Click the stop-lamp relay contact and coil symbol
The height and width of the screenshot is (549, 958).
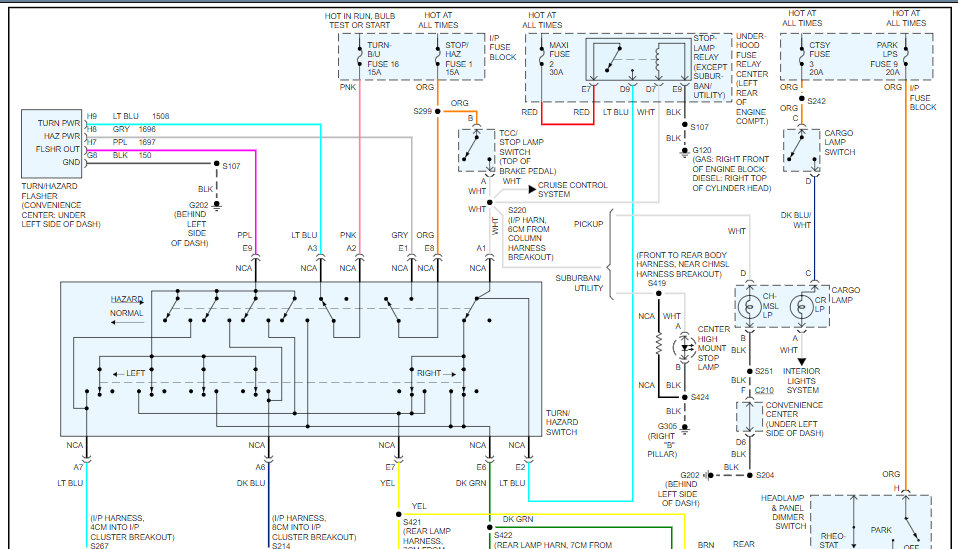click(x=637, y=60)
